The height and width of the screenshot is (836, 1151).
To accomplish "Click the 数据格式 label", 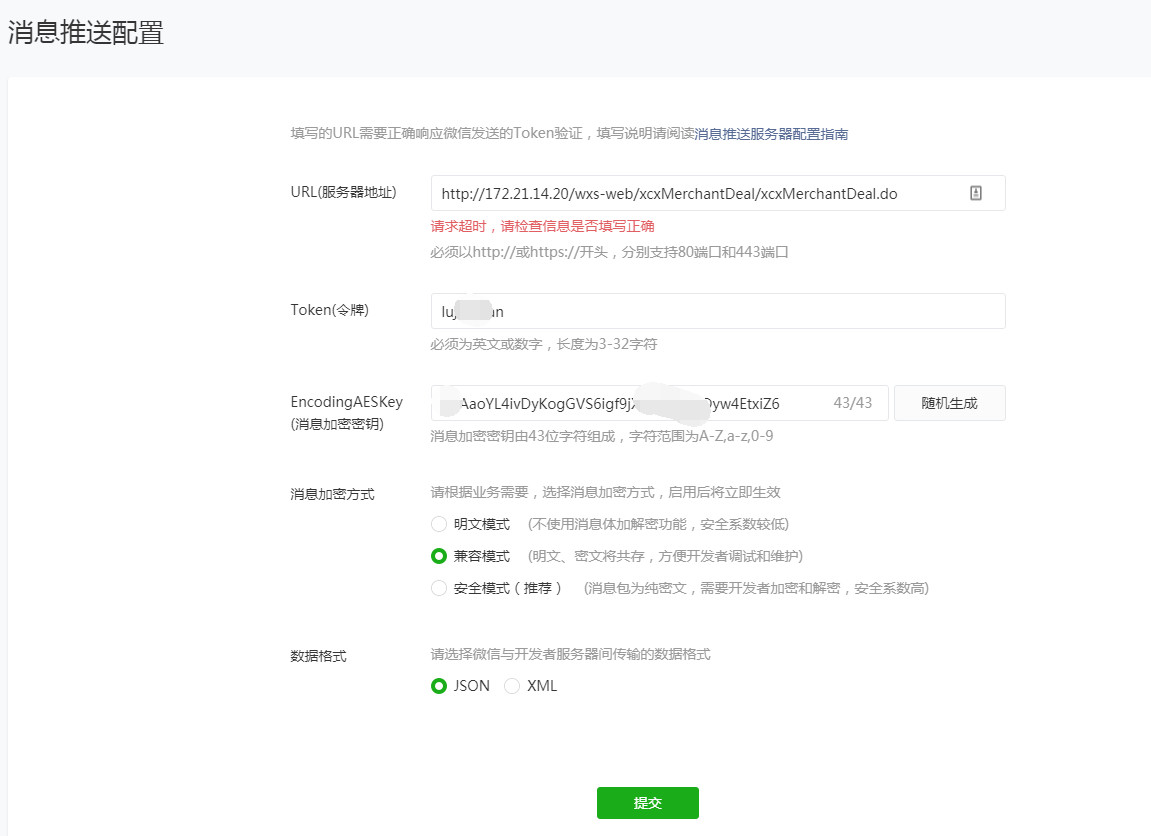I will point(319,656).
